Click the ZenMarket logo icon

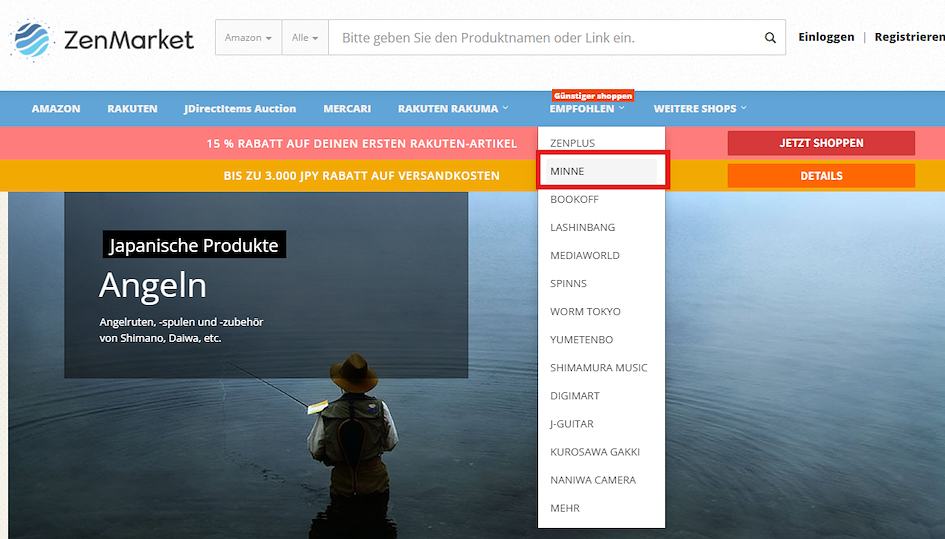pyautogui.click(x=33, y=39)
